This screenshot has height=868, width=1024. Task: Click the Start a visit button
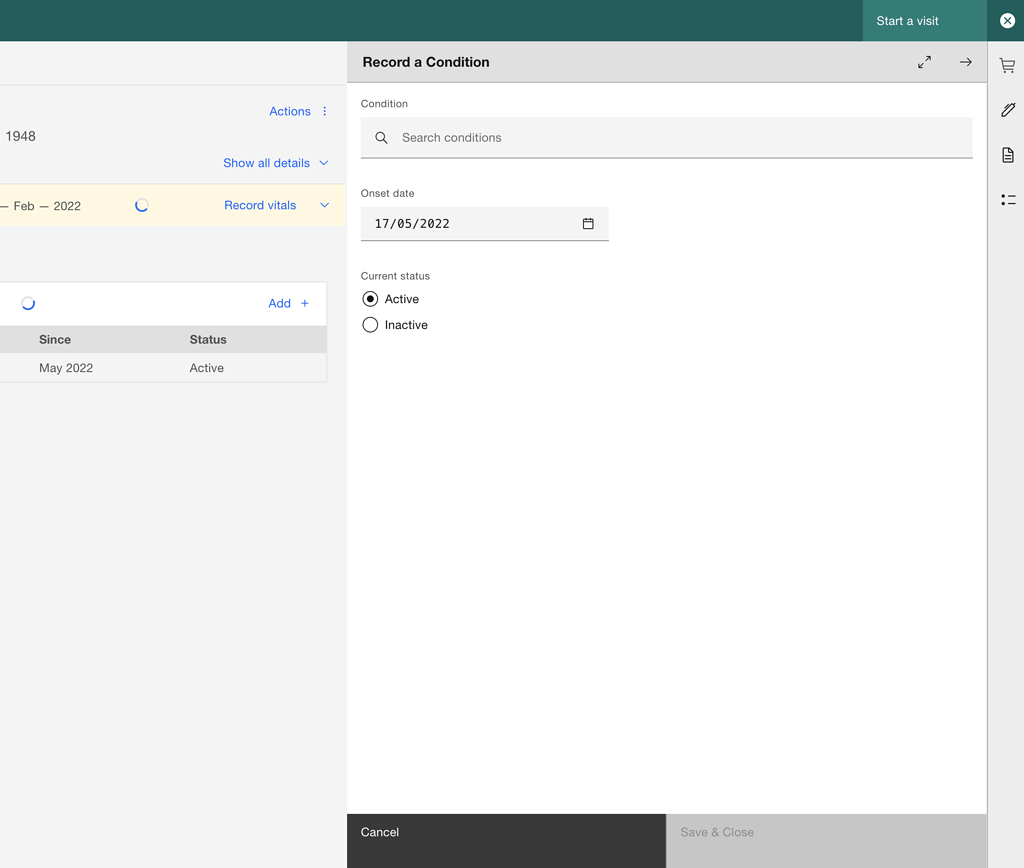coord(906,20)
